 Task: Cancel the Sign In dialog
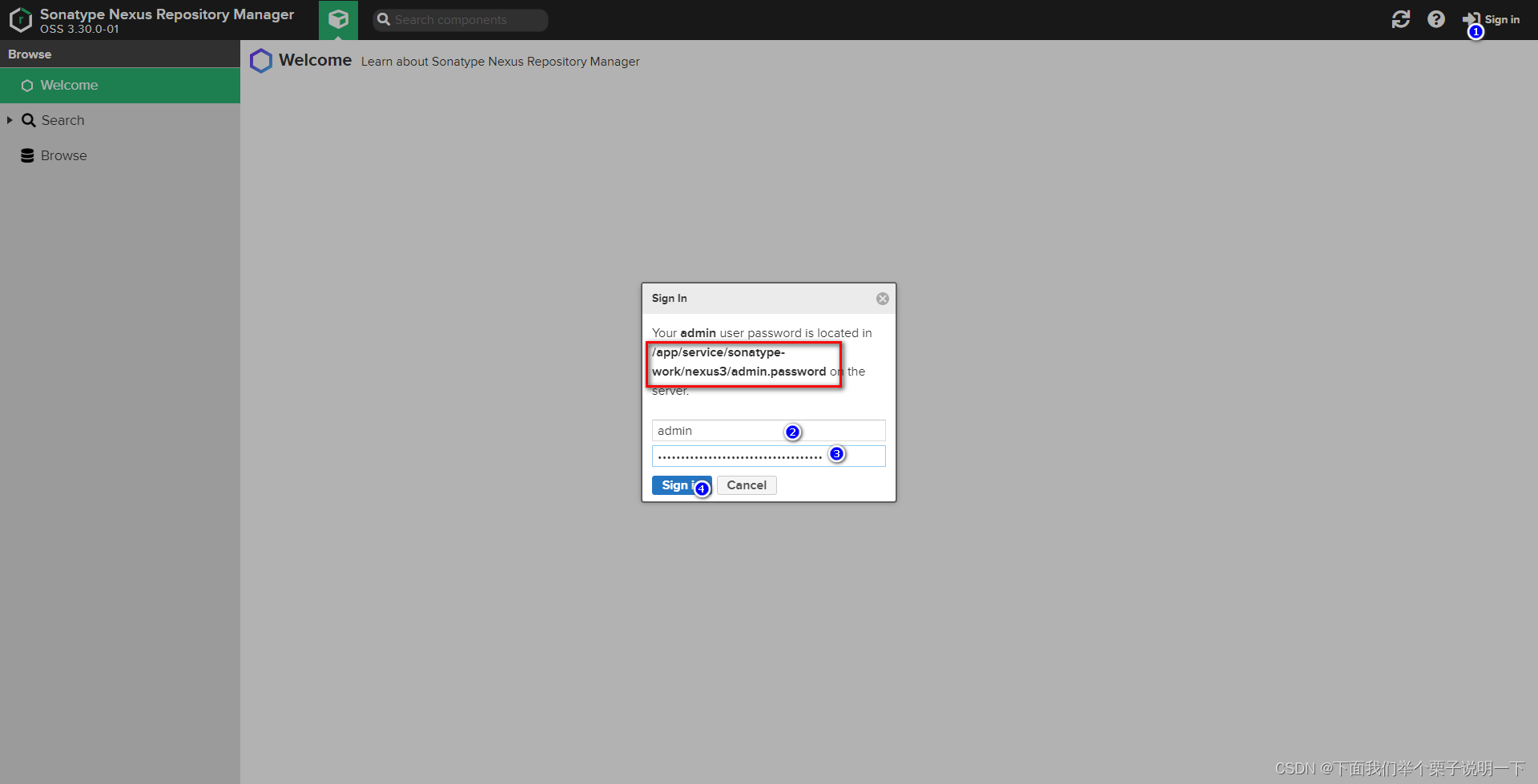click(747, 485)
